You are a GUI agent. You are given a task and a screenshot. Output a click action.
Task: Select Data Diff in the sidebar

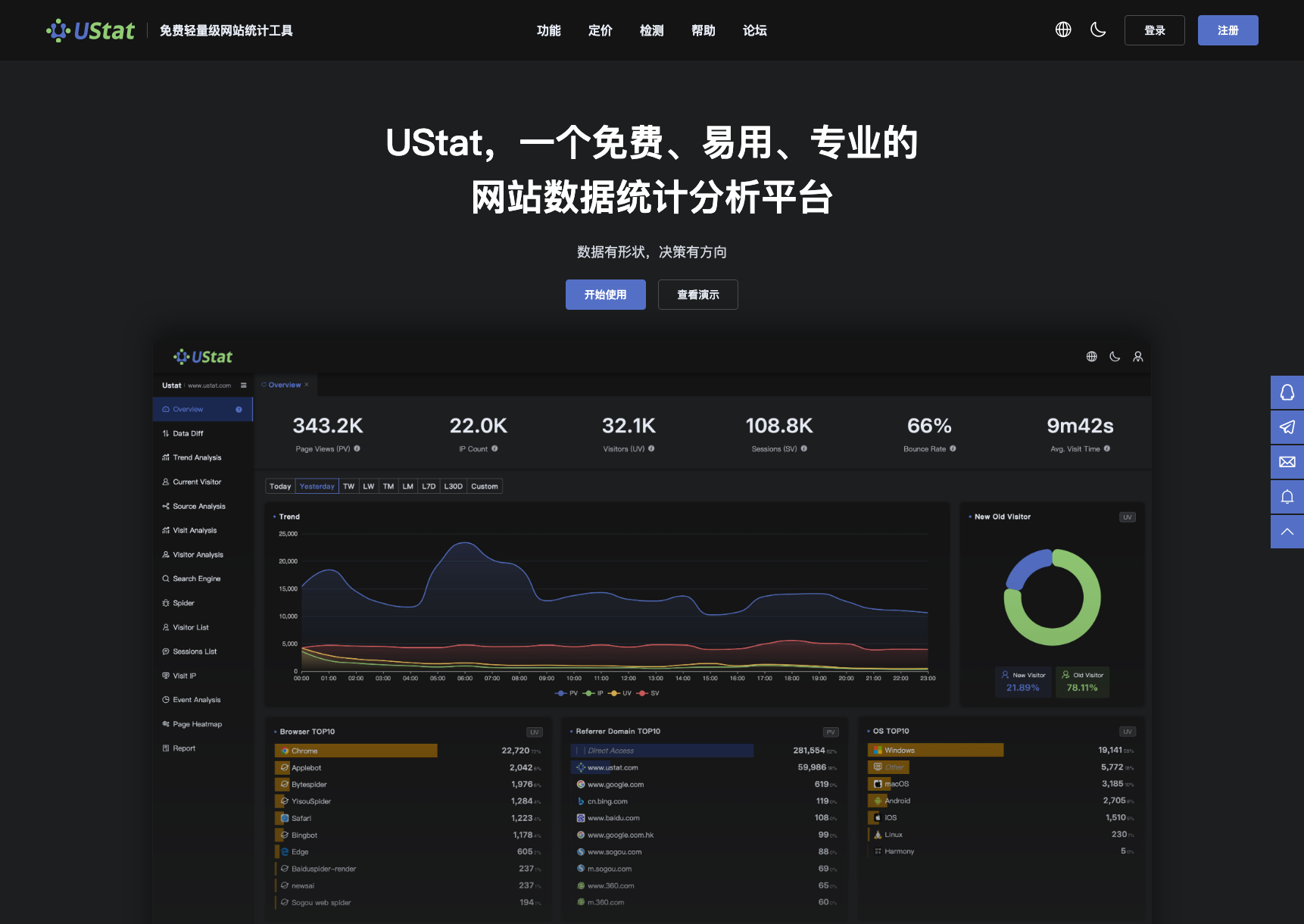[202, 433]
